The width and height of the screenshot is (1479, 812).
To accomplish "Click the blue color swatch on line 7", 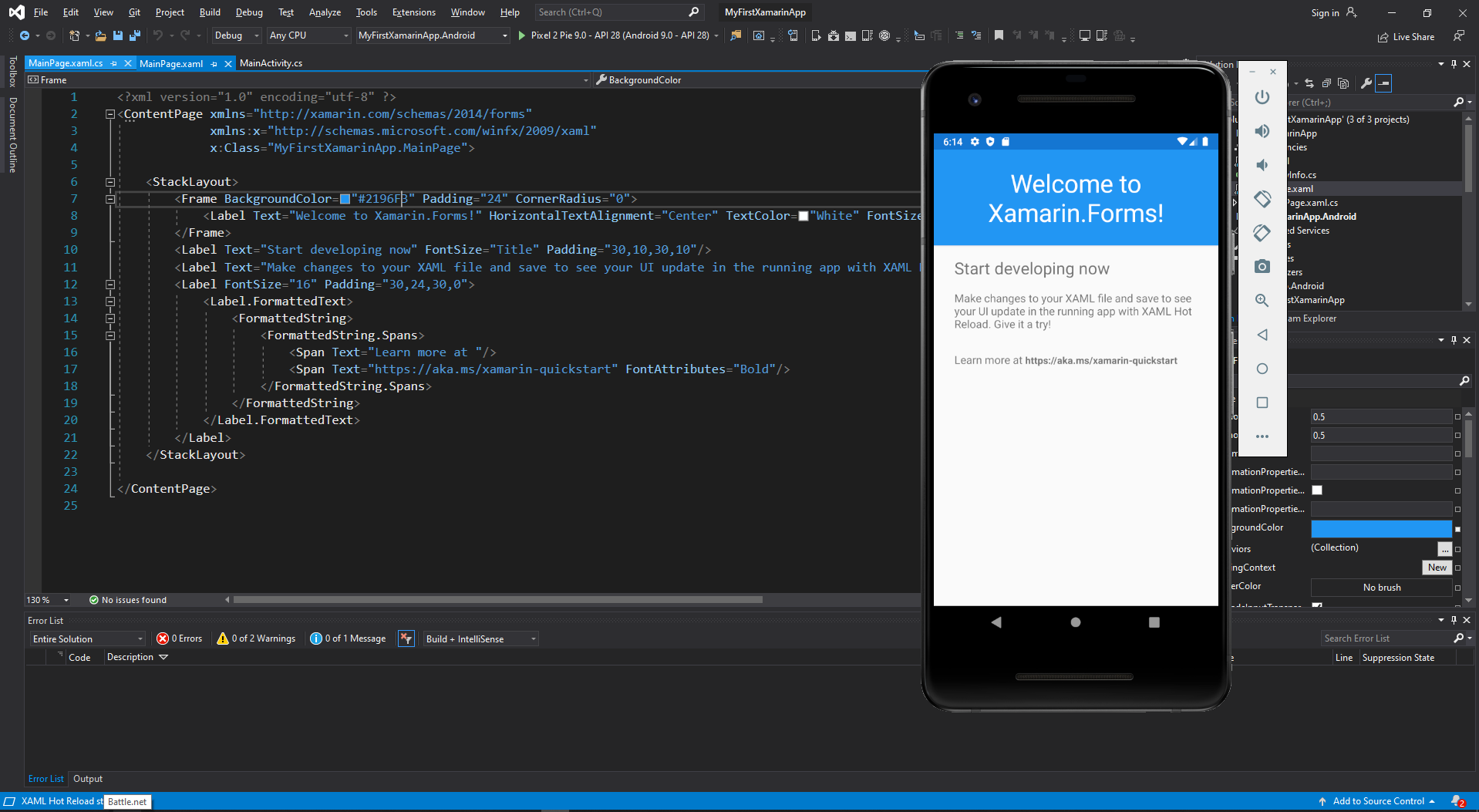I will click(x=345, y=200).
